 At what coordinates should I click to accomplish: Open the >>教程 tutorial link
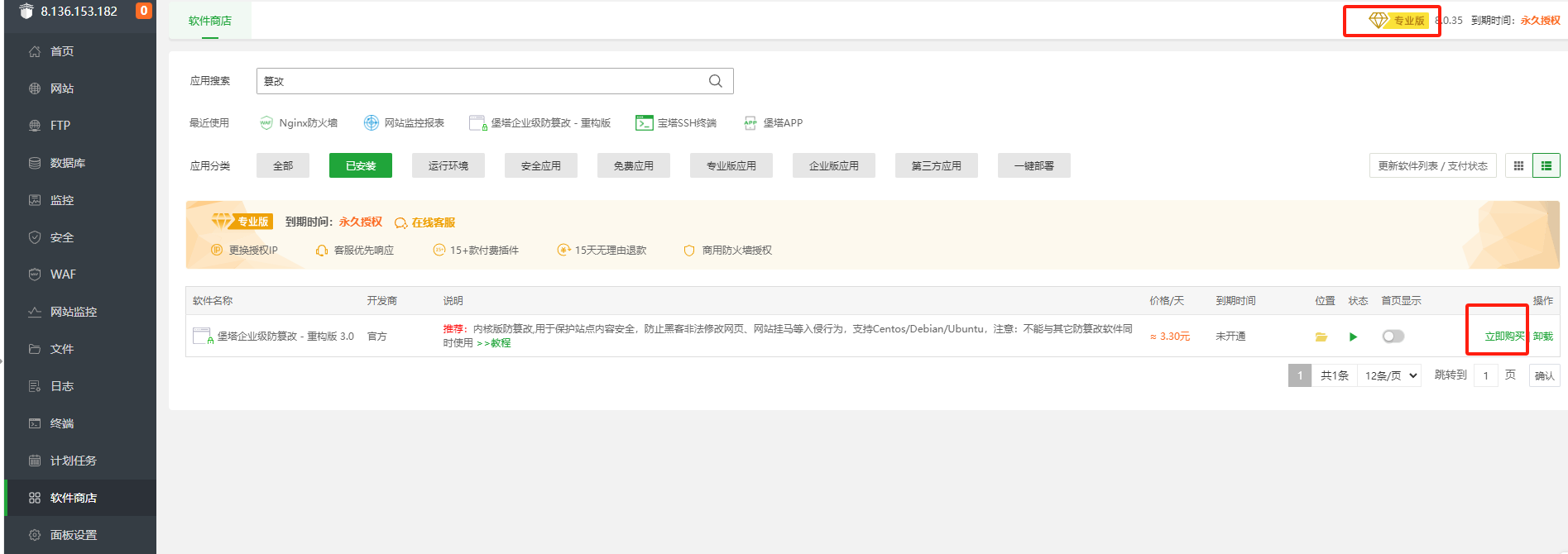pyautogui.click(x=494, y=343)
